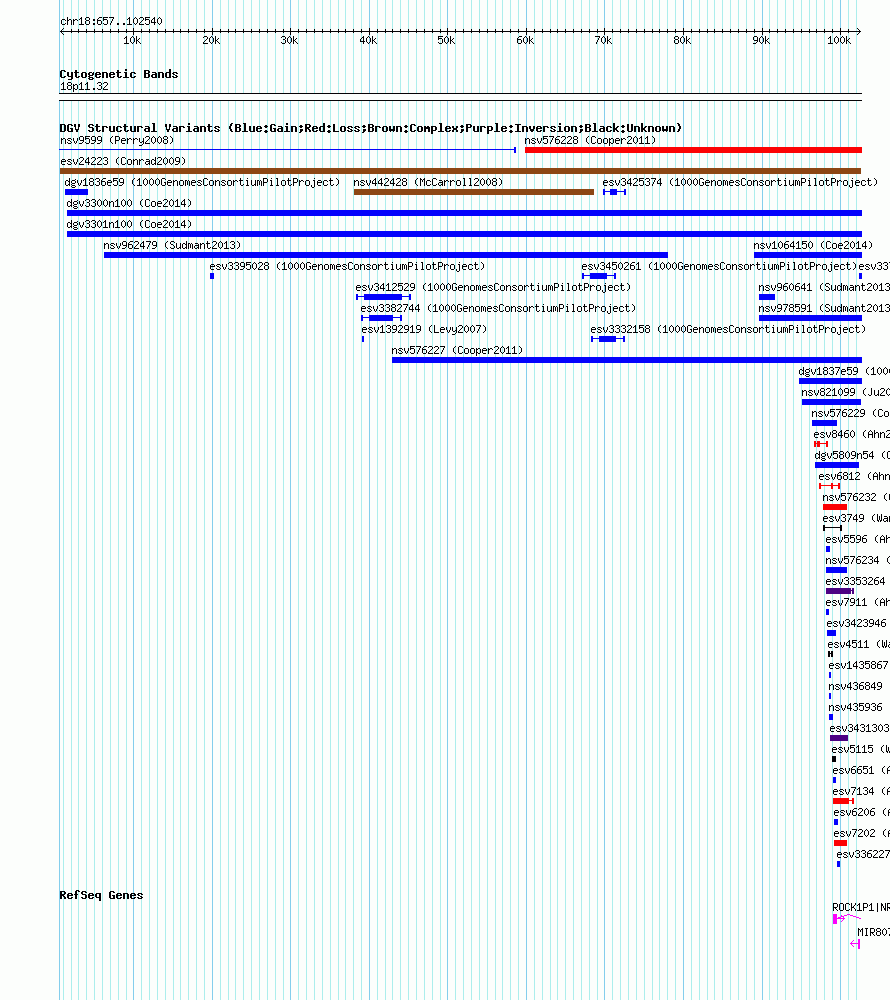Select the brown esv24223 complex variant bar
This screenshot has height=1000, width=890.
click(x=460, y=171)
